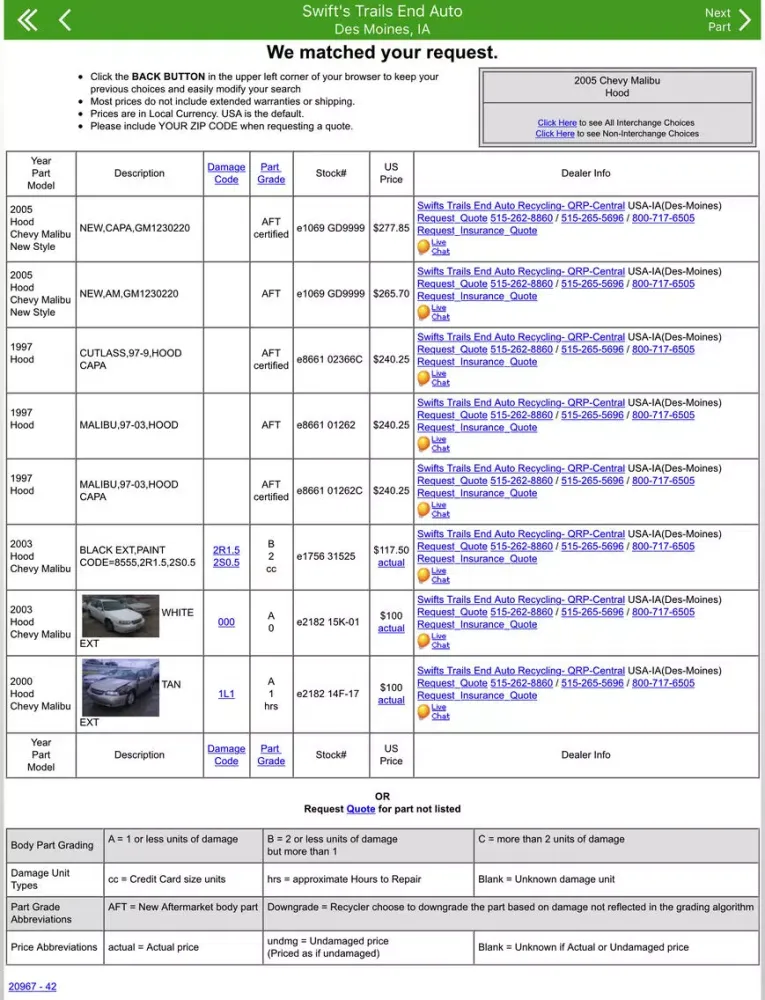View white Chevy Malibu photo thumbnail
The width and height of the screenshot is (765, 1000).
pyautogui.click(x=120, y=616)
